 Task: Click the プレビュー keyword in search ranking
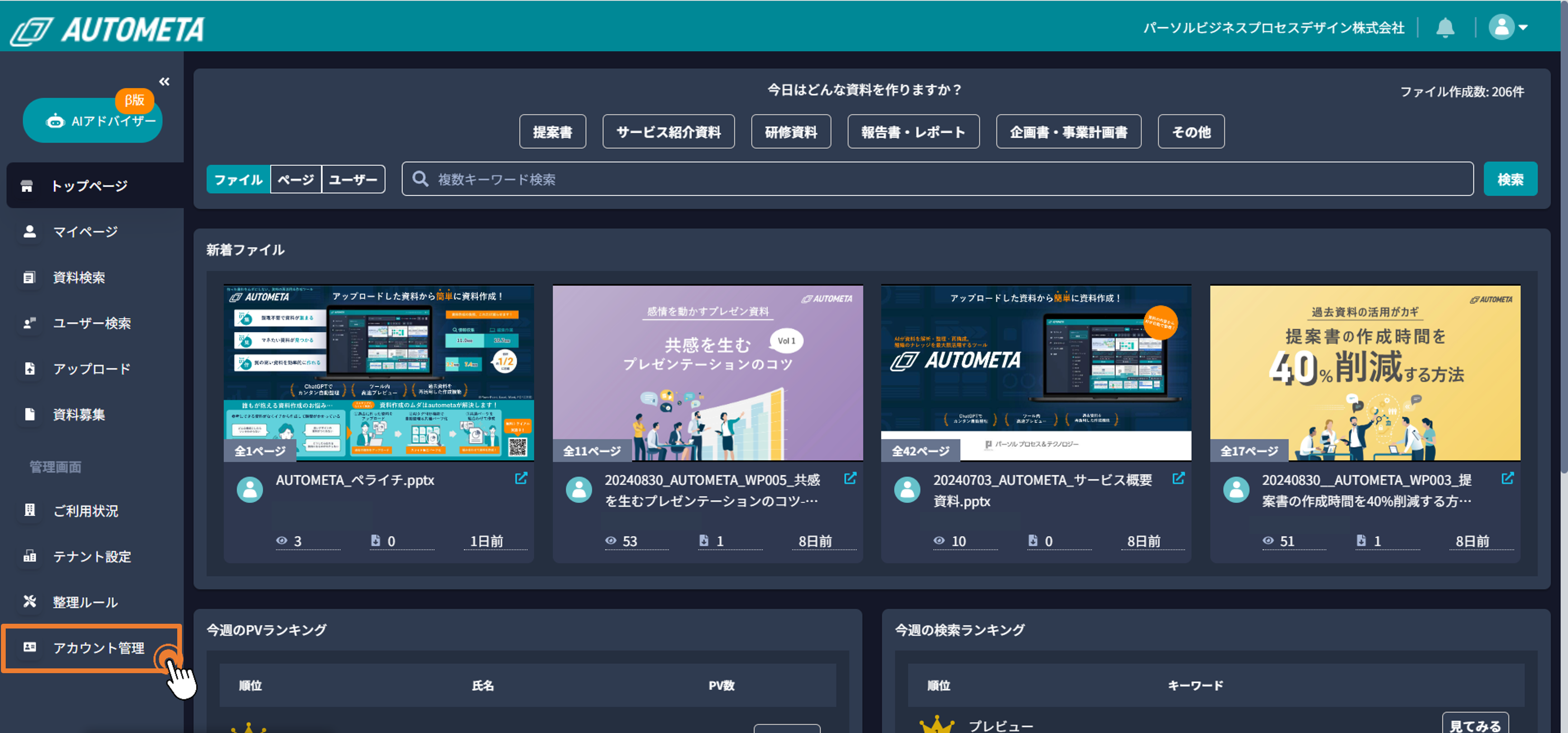1001,726
